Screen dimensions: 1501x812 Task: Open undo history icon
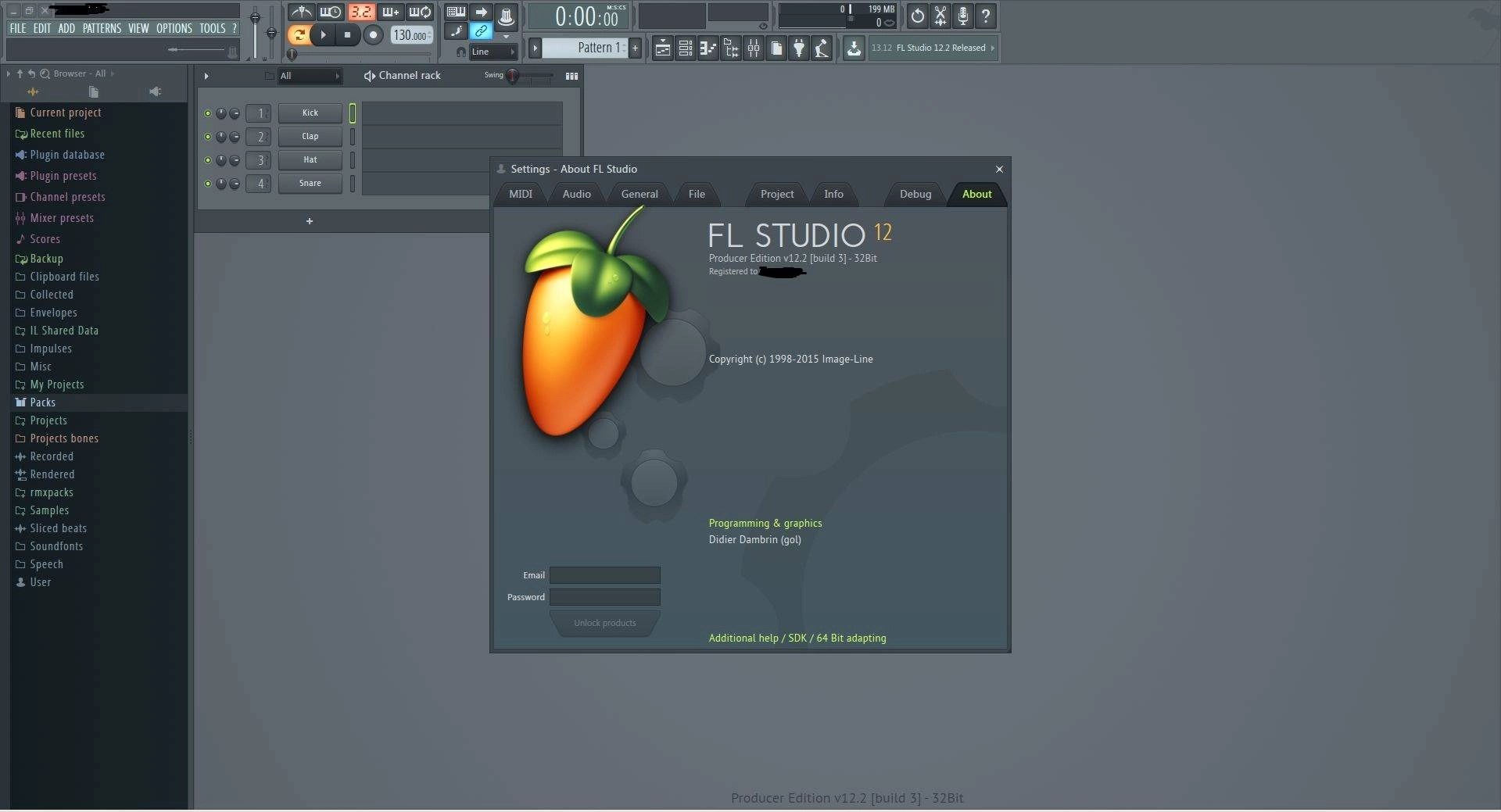coord(918,16)
